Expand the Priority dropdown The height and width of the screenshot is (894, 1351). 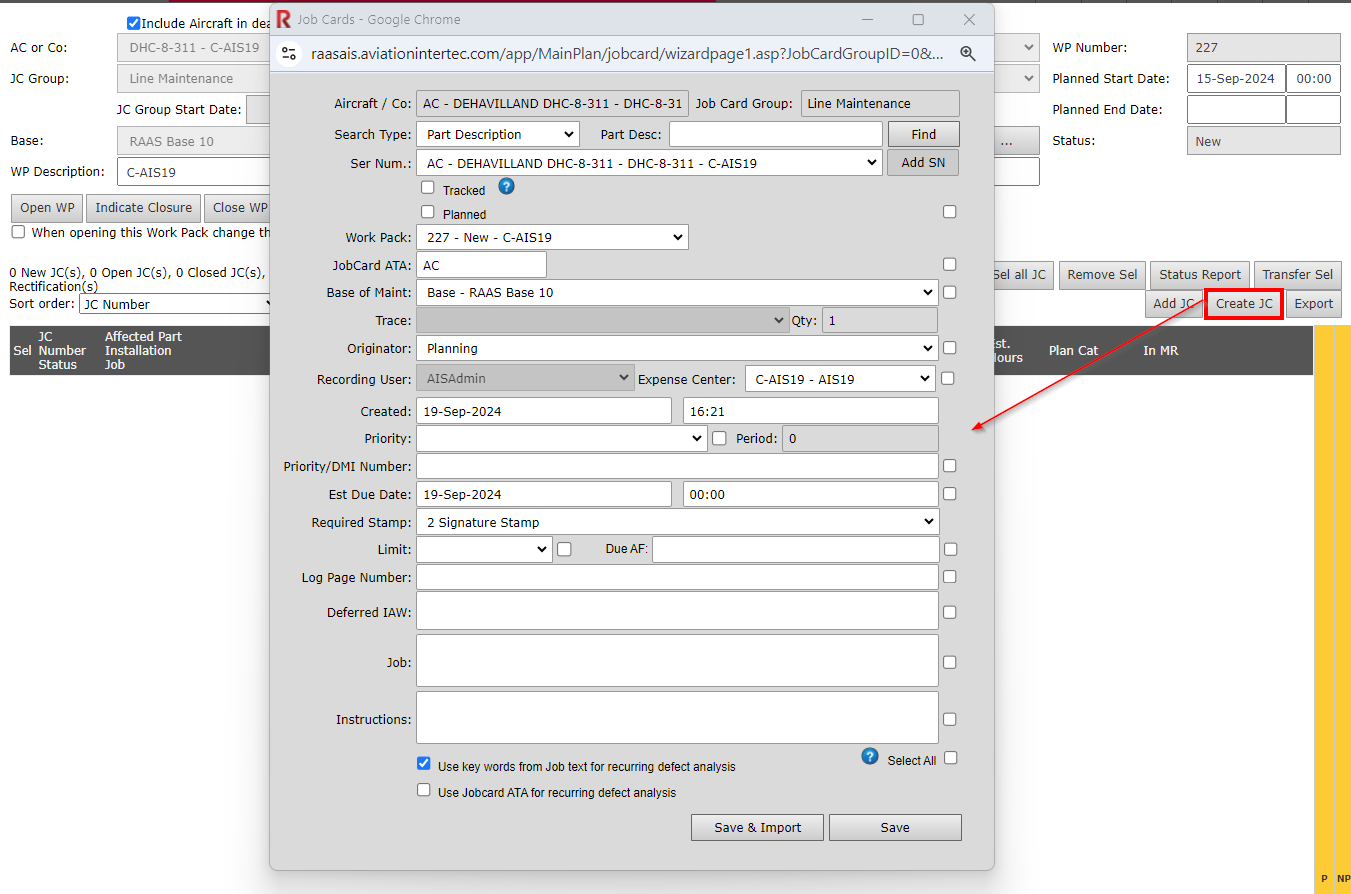pyautogui.click(x=562, y=438)
